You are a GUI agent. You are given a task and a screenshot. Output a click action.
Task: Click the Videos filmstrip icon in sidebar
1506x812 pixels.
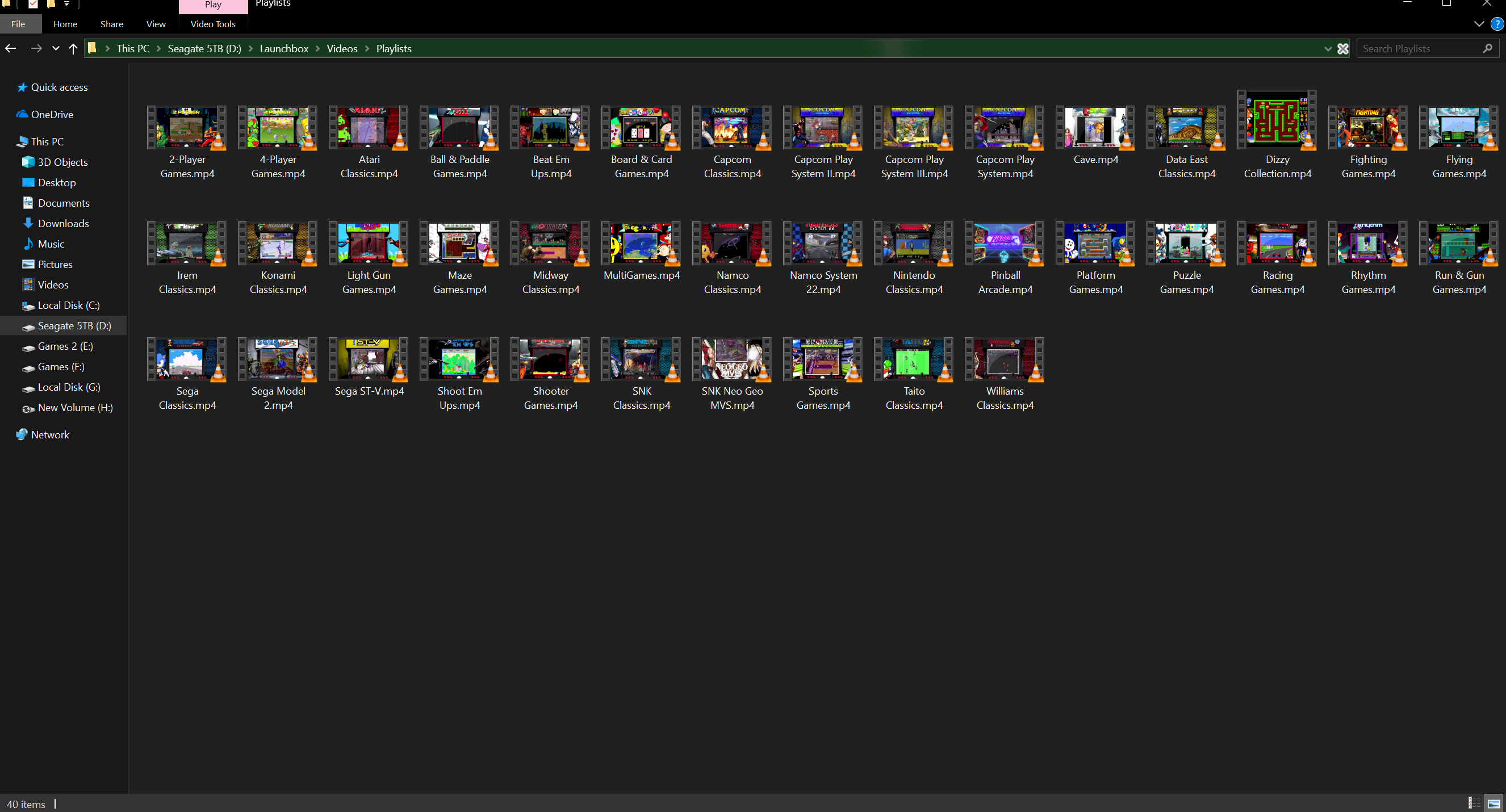28,284
